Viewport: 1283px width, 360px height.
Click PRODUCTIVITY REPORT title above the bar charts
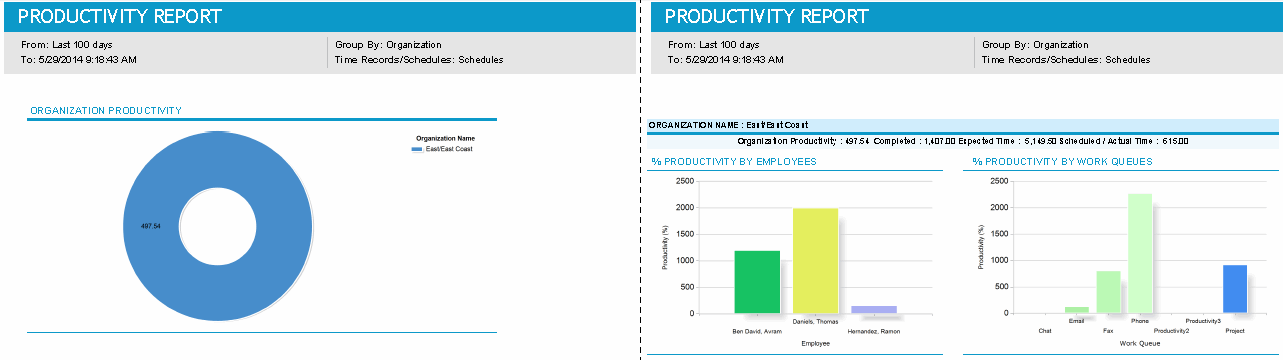pyautogui.click(x=766, y=16)
